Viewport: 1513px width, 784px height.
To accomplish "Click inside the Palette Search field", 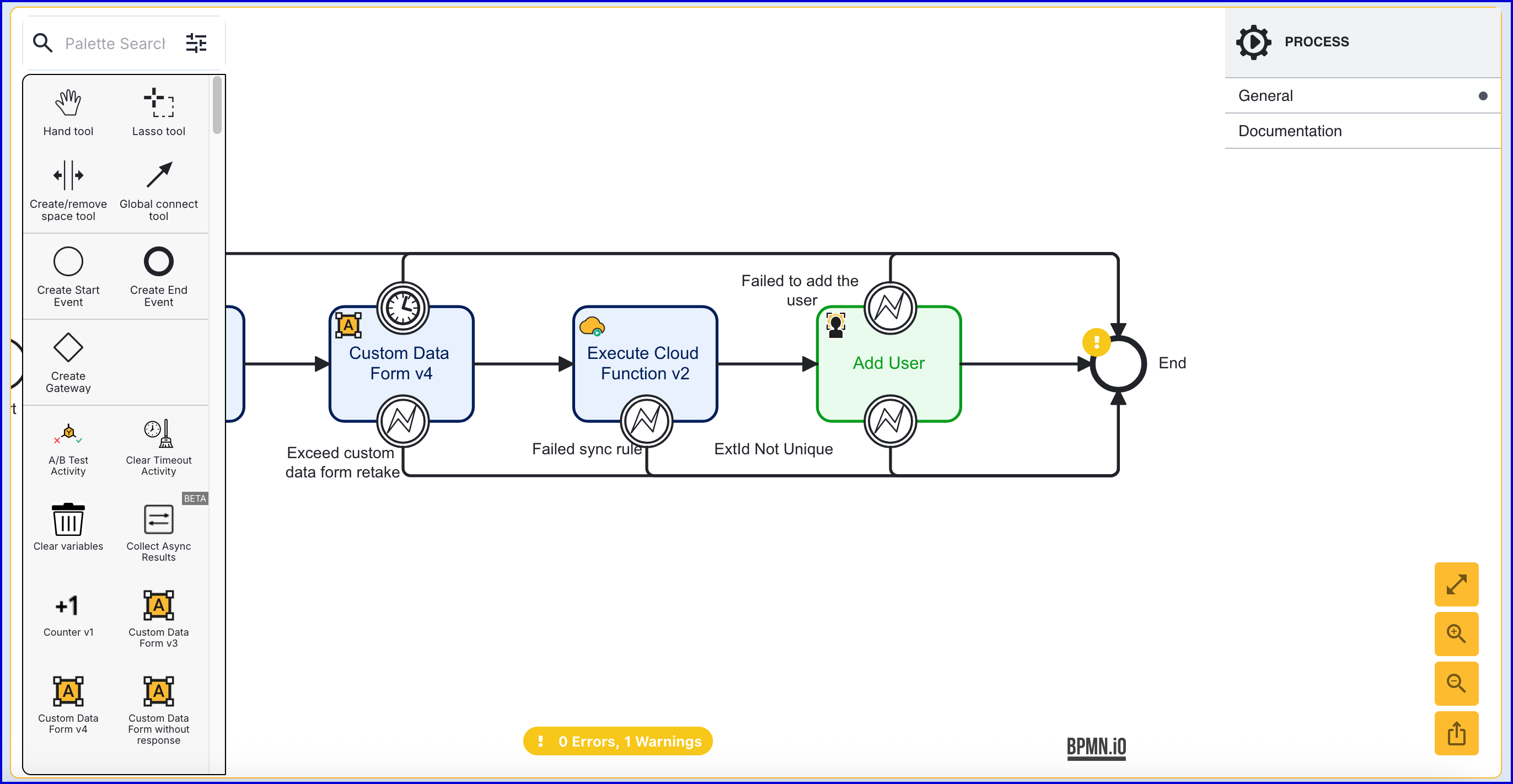I will click(x=115, y=44).
